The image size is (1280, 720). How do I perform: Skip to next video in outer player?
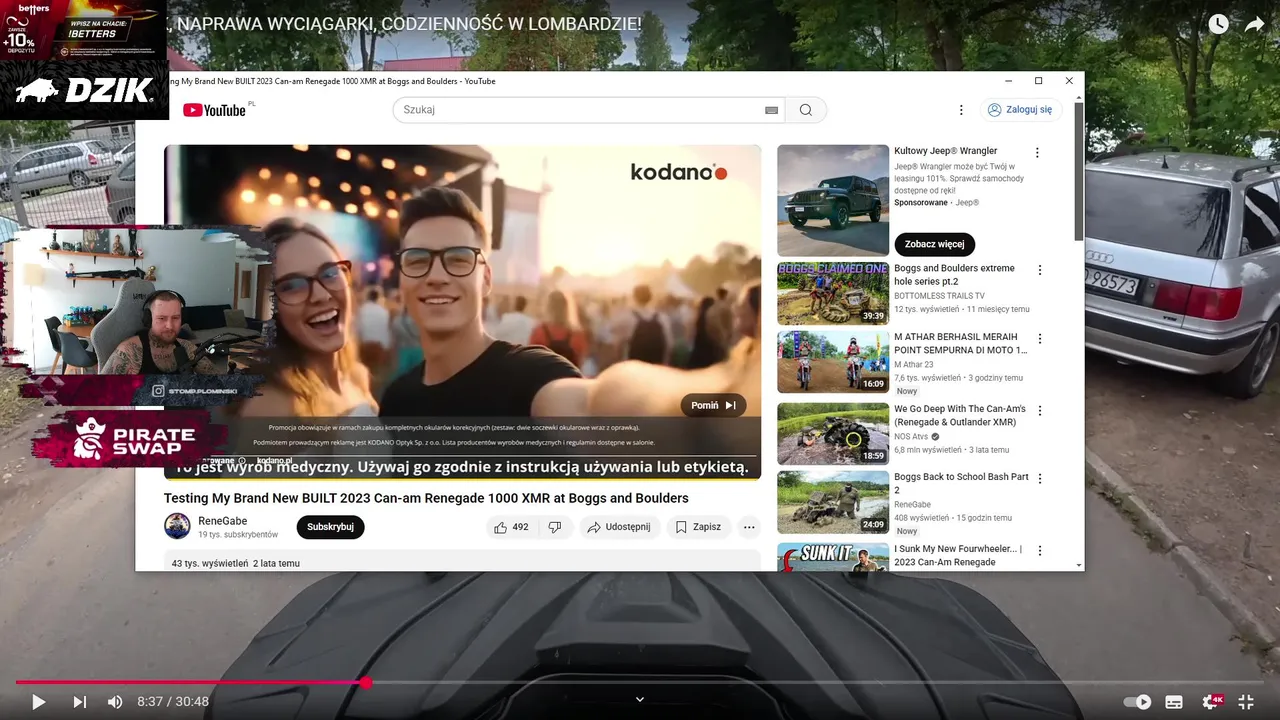(x=80, y=702)
